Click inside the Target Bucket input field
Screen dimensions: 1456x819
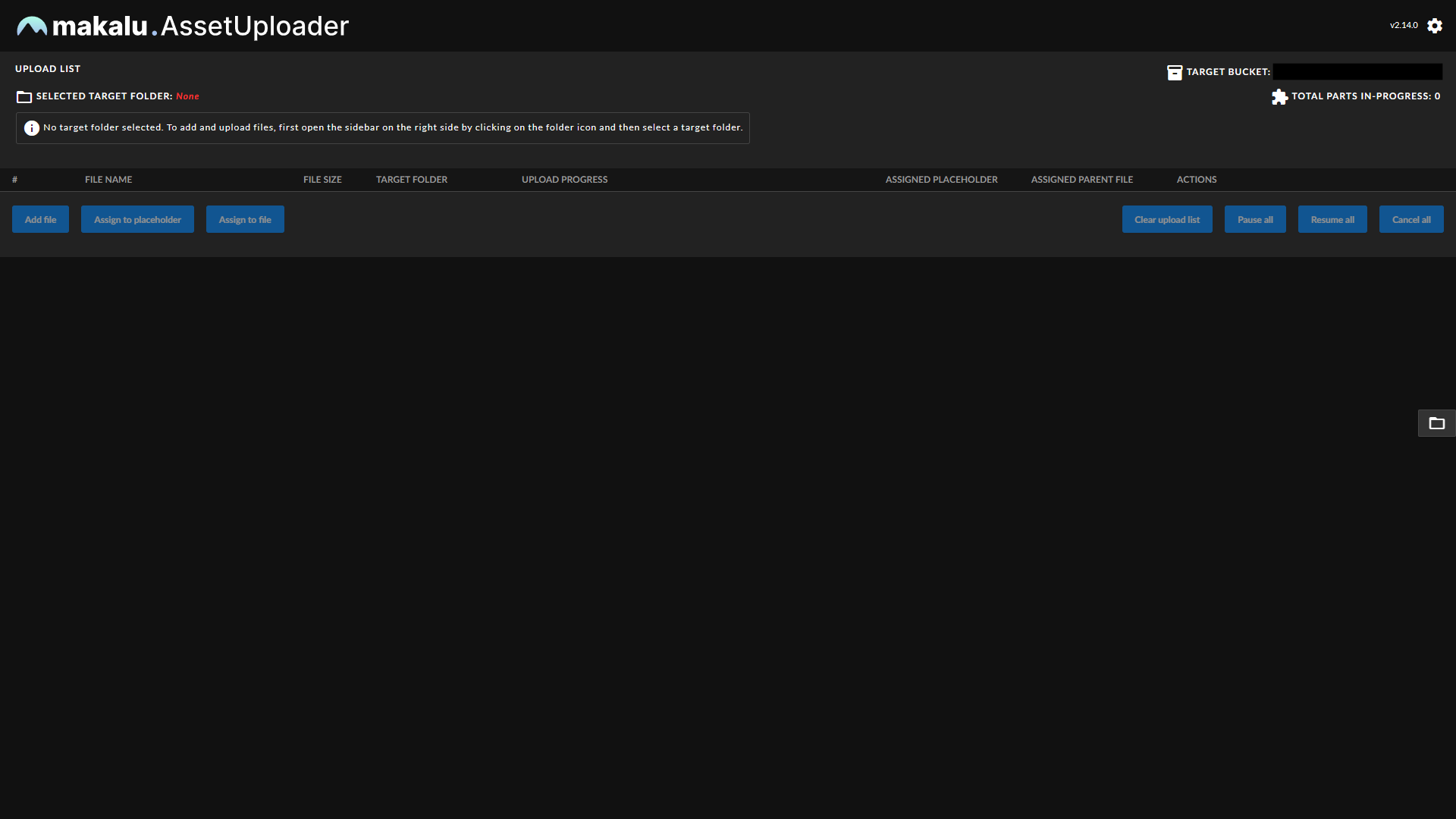click(x=1357, y=71)
